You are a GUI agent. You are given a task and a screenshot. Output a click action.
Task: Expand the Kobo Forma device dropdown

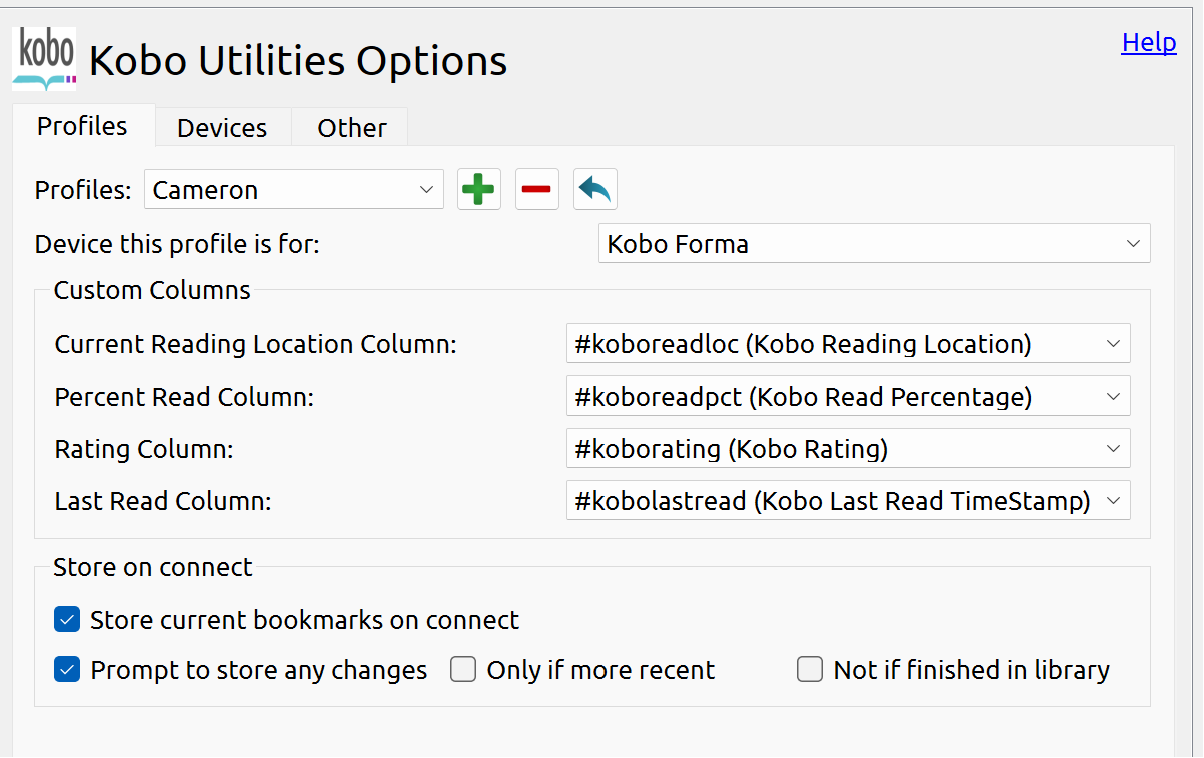[873, 244]
